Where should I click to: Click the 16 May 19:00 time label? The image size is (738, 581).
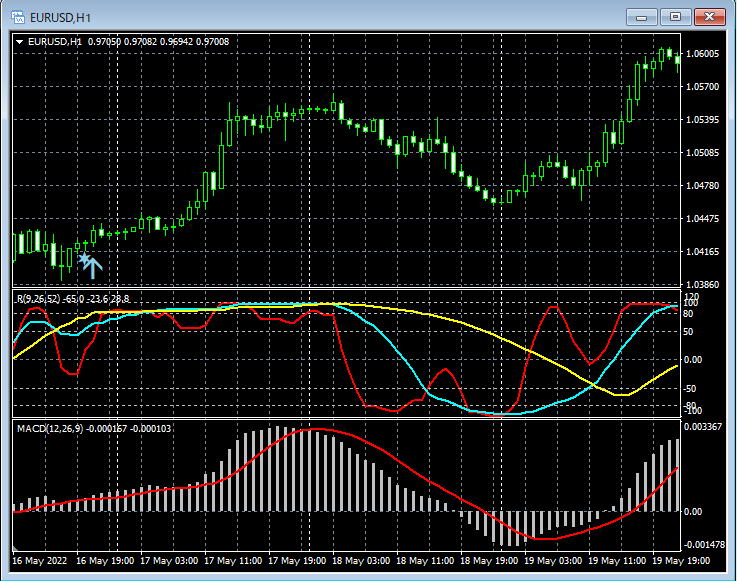(105, 561)
